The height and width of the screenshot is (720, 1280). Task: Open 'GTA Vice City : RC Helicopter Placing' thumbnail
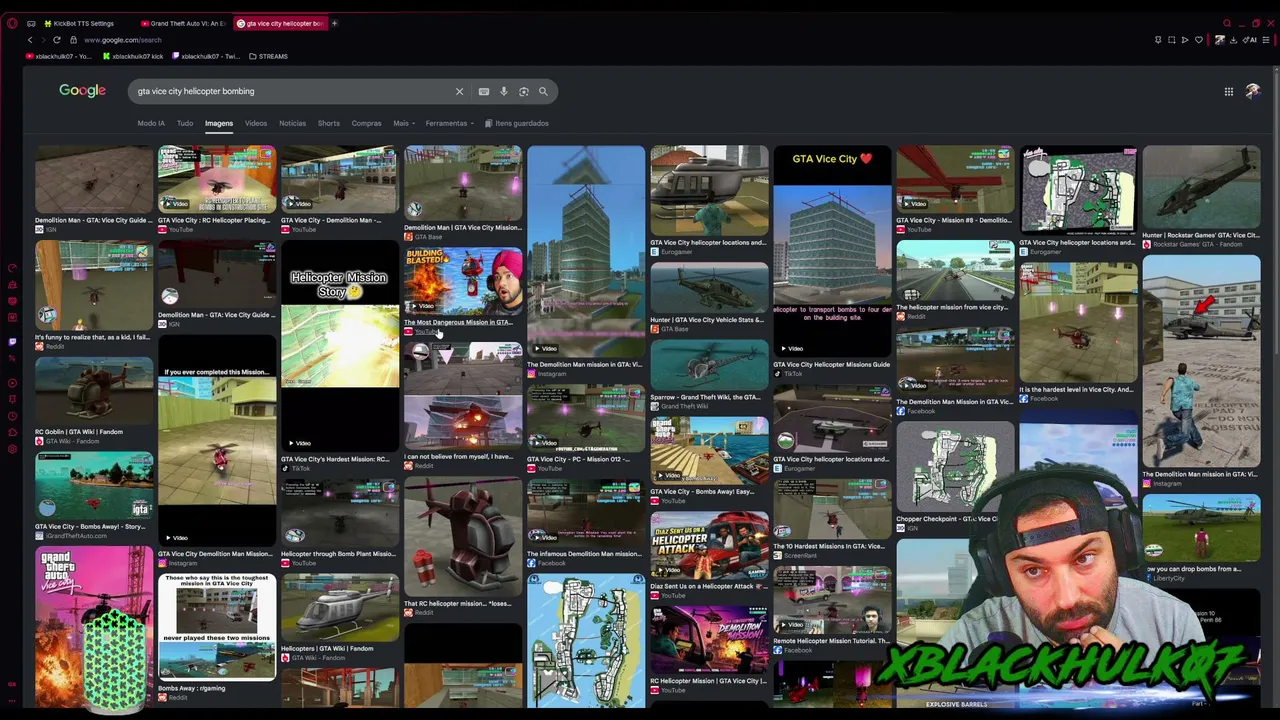coord(217,179)
